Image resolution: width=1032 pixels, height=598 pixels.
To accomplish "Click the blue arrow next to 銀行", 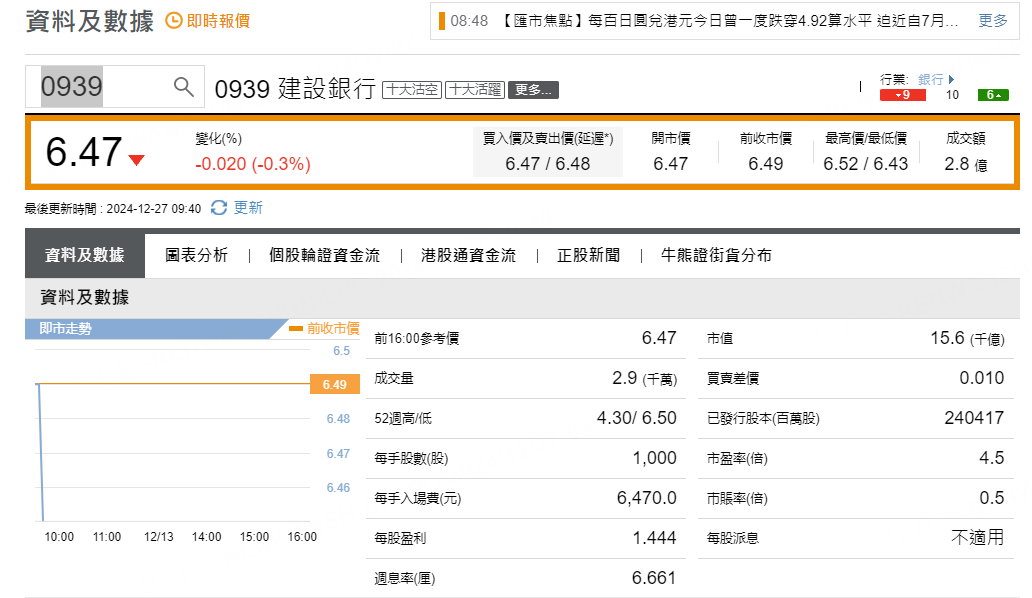I will click(951, 80).
